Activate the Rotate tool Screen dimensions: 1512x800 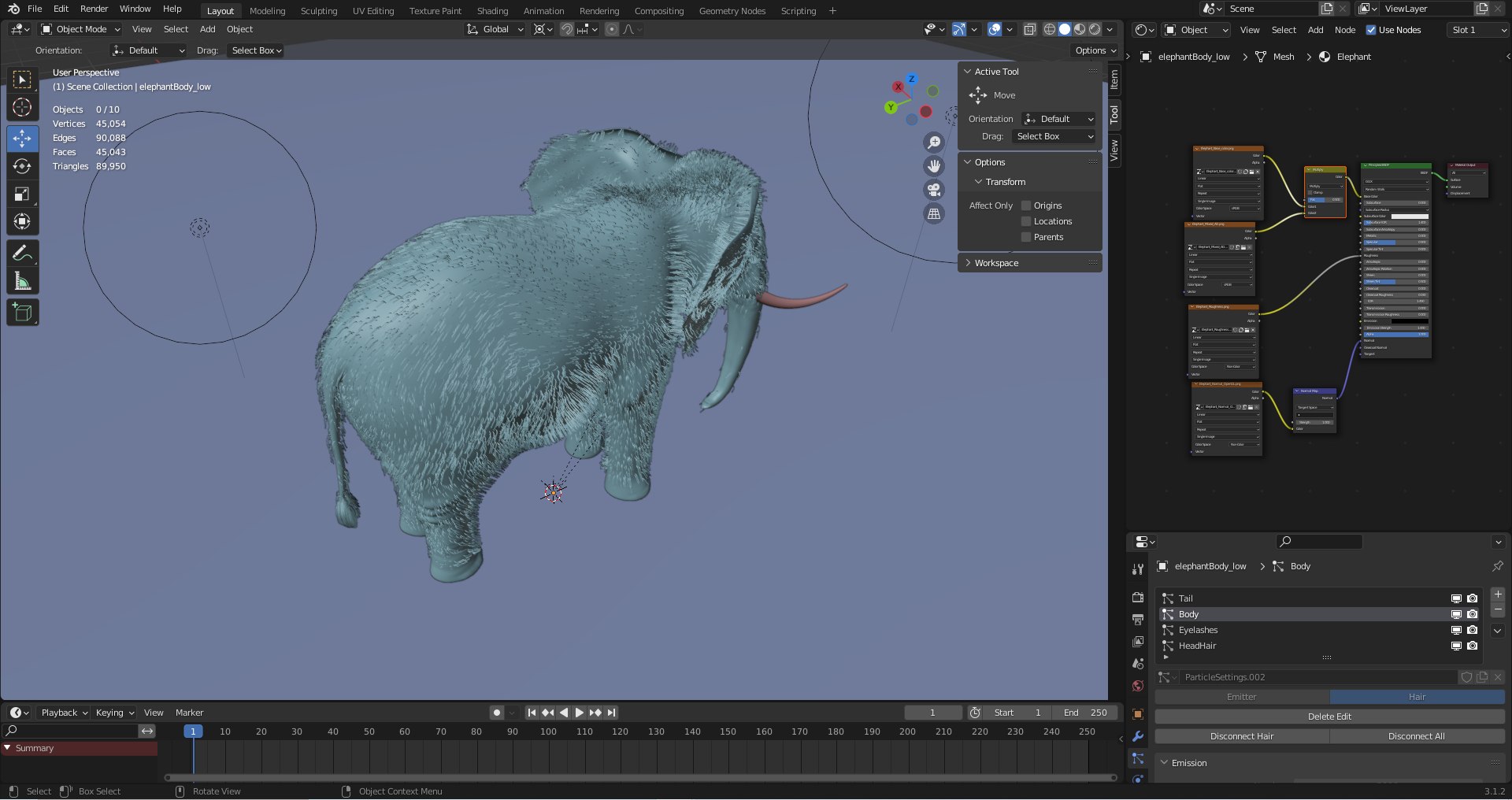point(22,166)
